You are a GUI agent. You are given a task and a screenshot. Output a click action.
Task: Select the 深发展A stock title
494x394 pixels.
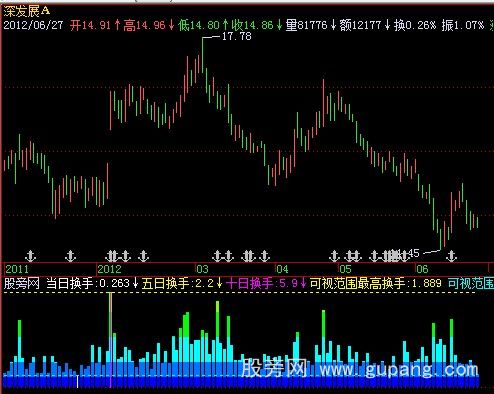point(27,11)
